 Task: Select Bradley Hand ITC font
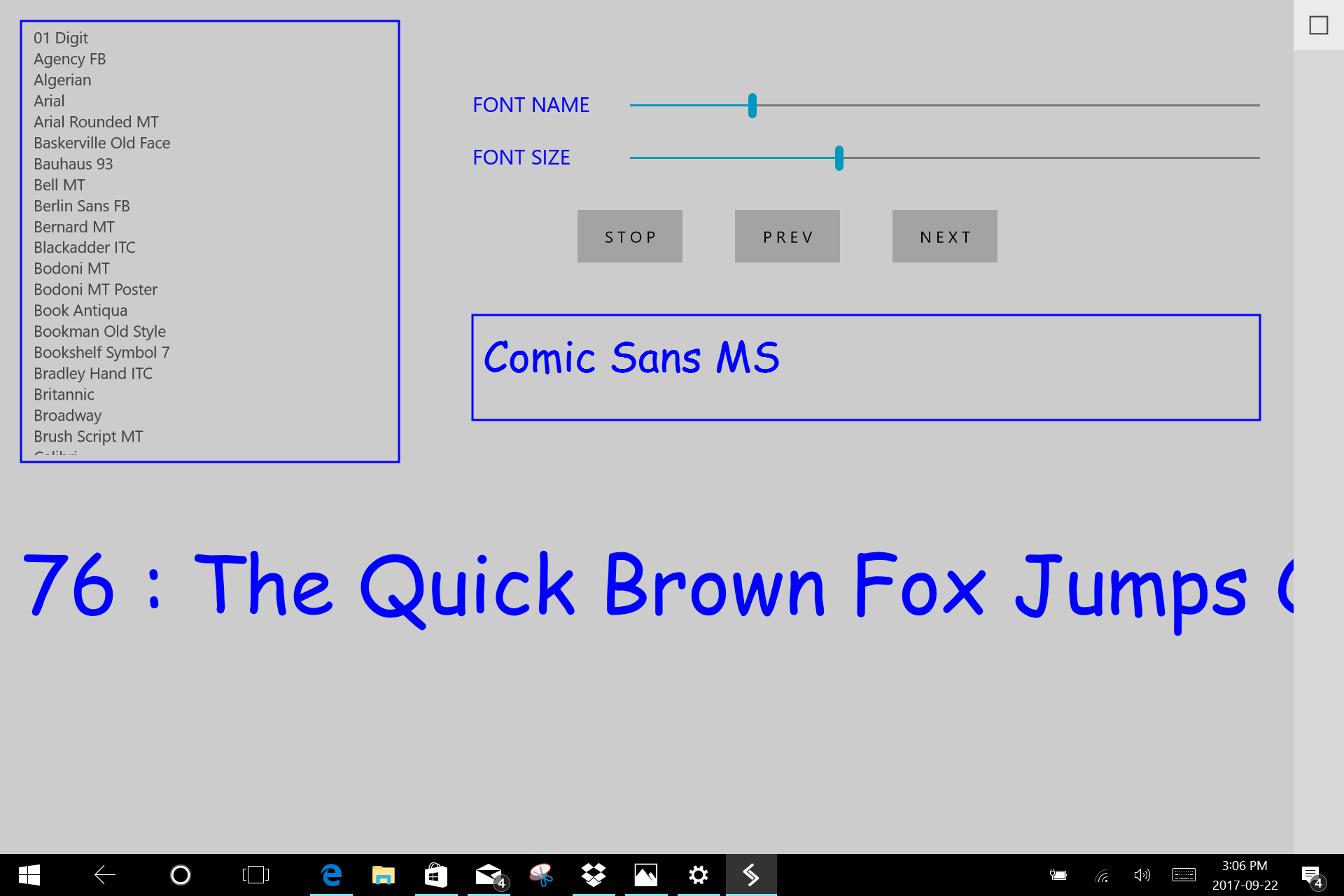[x=93, y=373]
